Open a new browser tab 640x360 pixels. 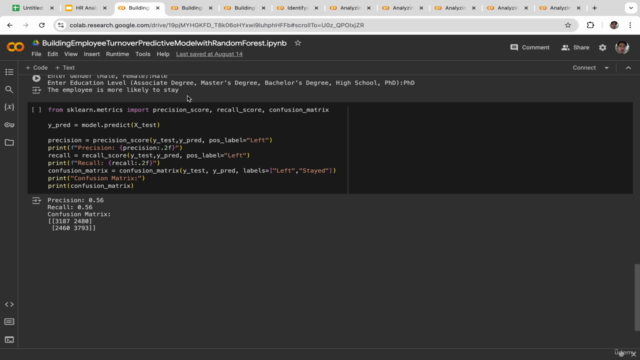(x=594, y=8)
